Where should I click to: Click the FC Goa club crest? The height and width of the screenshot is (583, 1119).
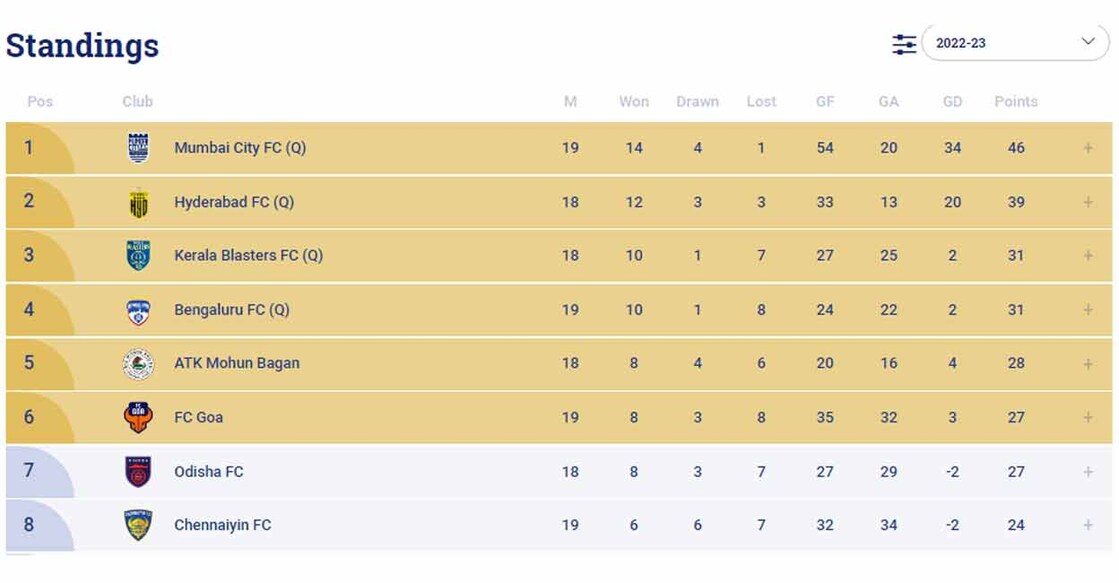tap(138, 417)
